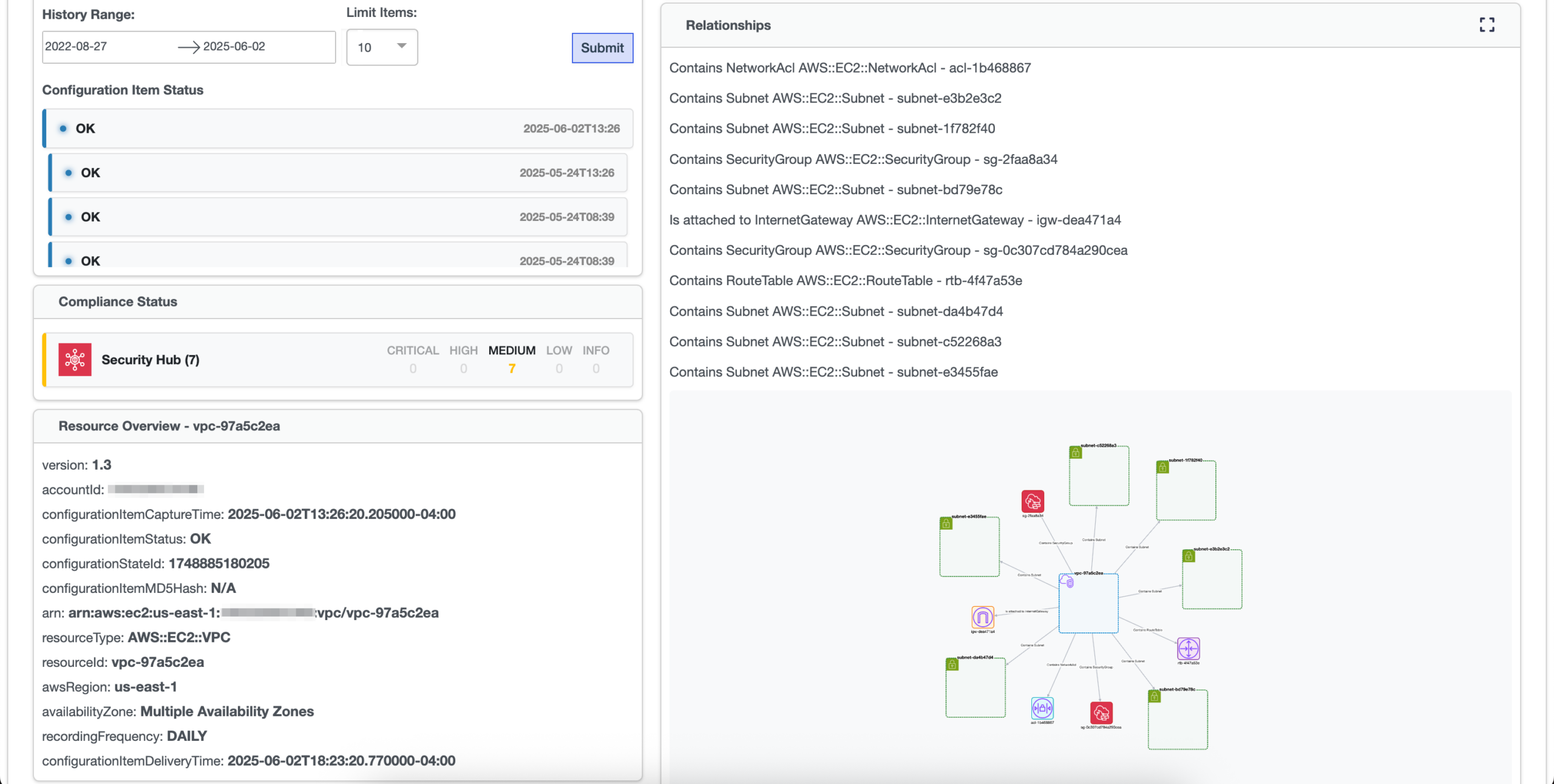
Task: Click the rtb-4f47a53e RouteTable relationship line
Action: 845,281
